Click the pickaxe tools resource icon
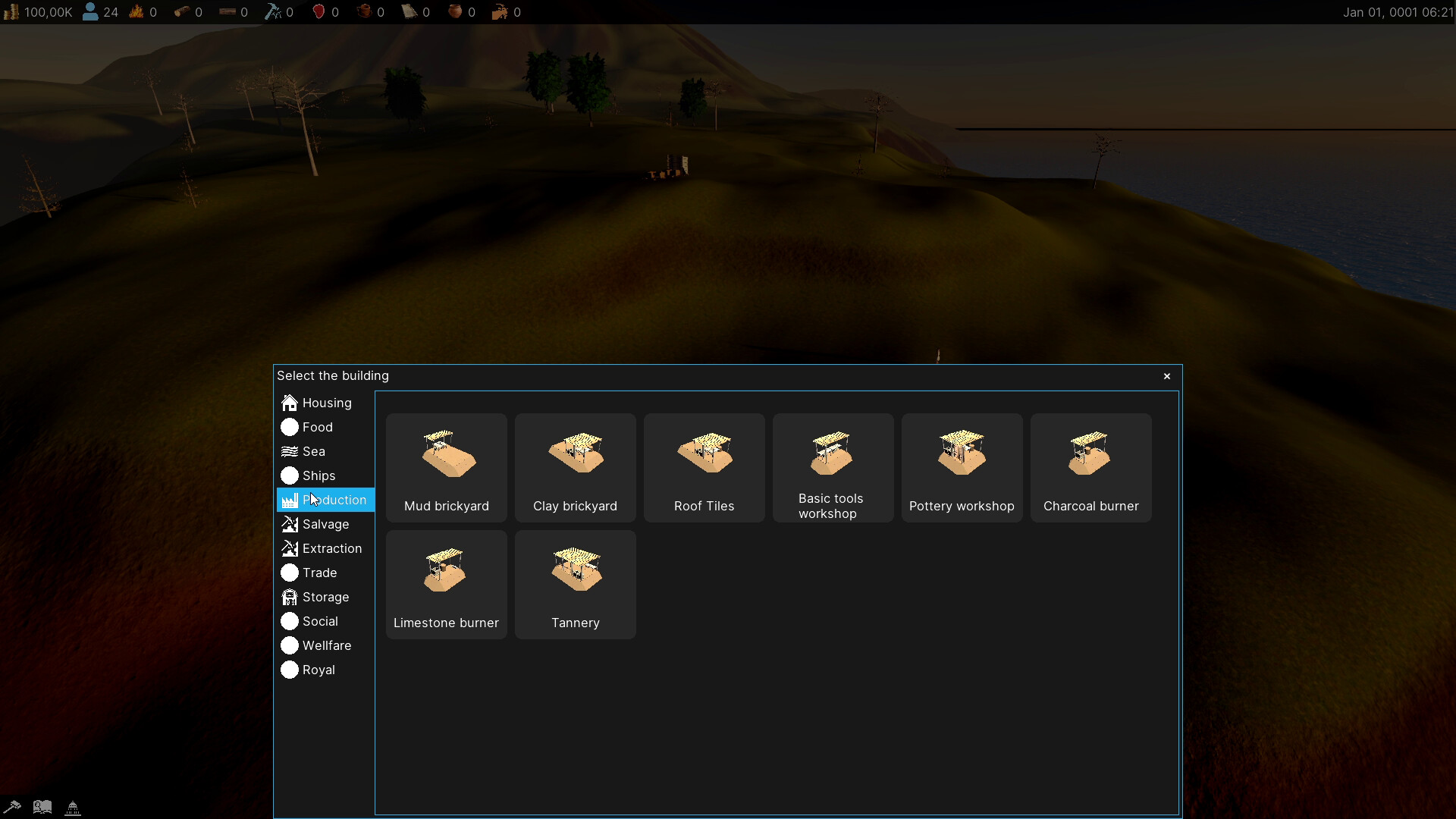This screenshot has width=1456, height=819. coord(273,12)
